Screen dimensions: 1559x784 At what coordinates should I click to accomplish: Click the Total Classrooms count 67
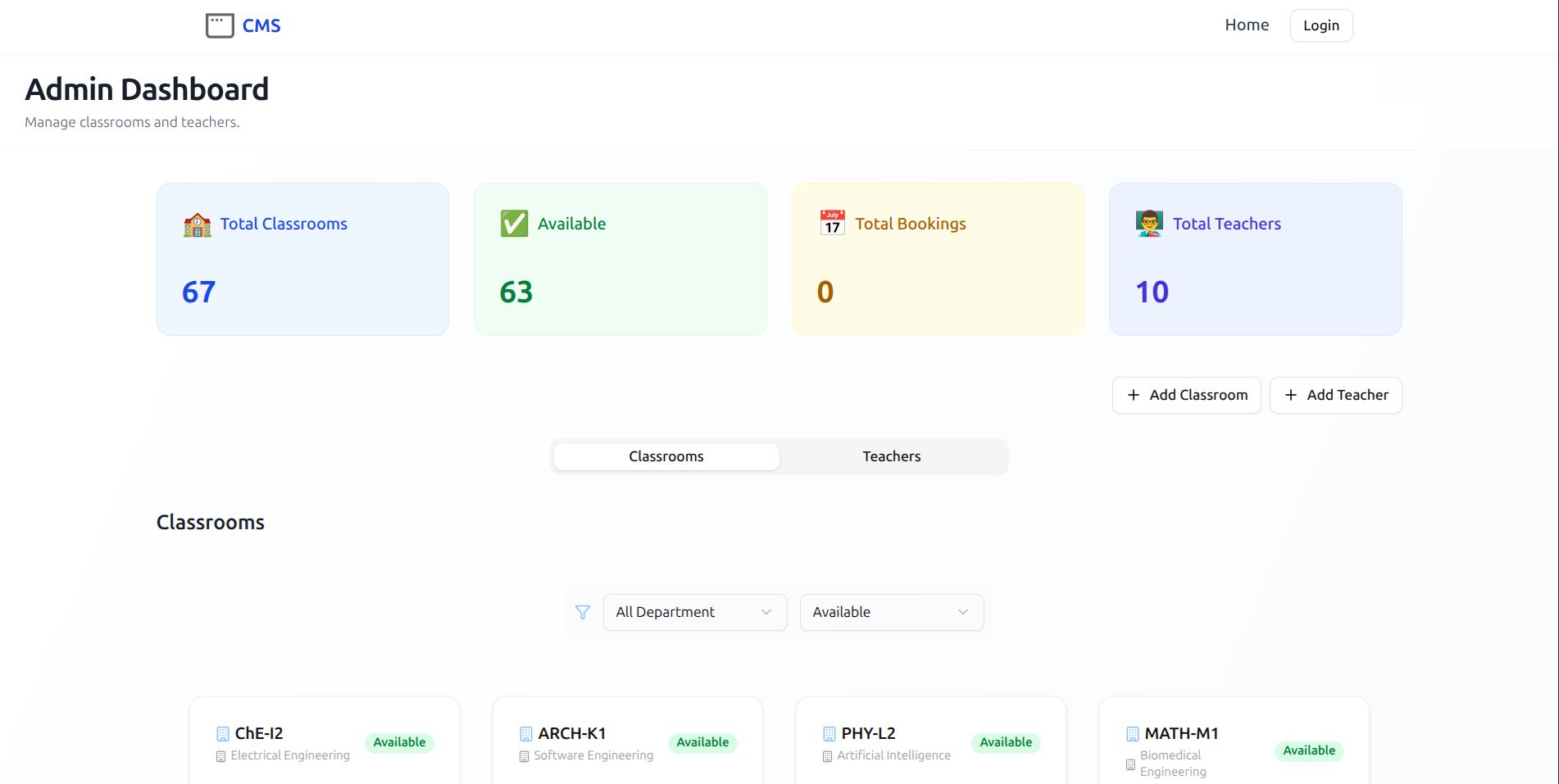point(199,292)
